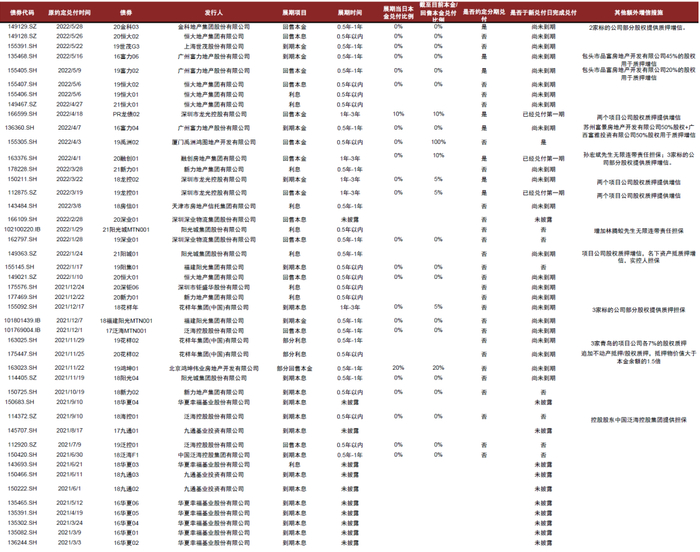Click the date cell 2021/6/30
The image size is (700, 552).
69,455
